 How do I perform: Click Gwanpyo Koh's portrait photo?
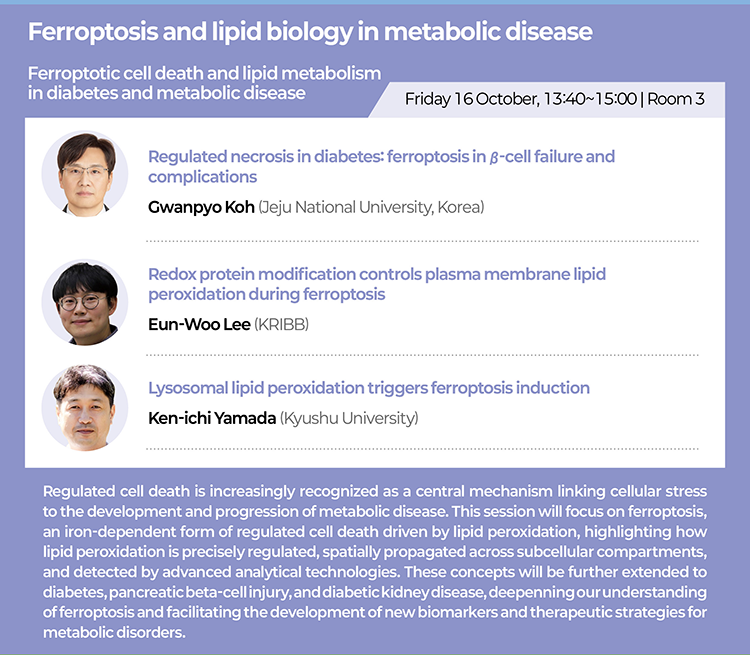pyautogui.click(x=85, y=174)
